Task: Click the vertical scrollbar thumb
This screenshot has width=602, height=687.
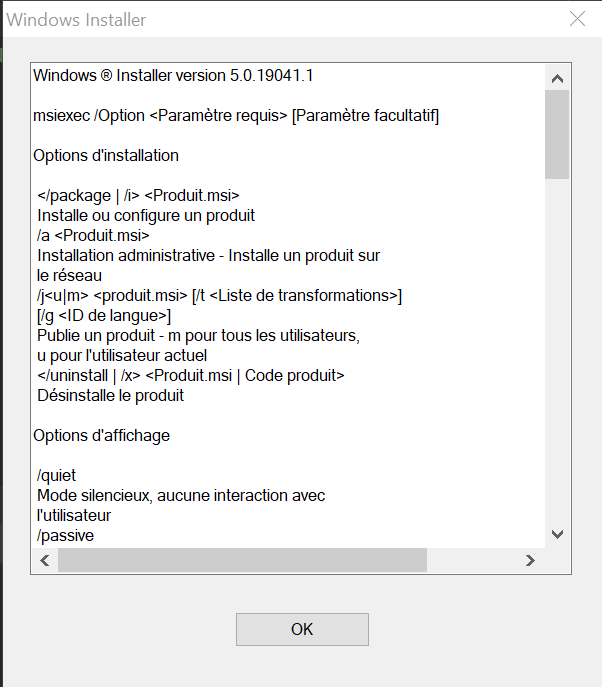Action: [x=557, y=135]
